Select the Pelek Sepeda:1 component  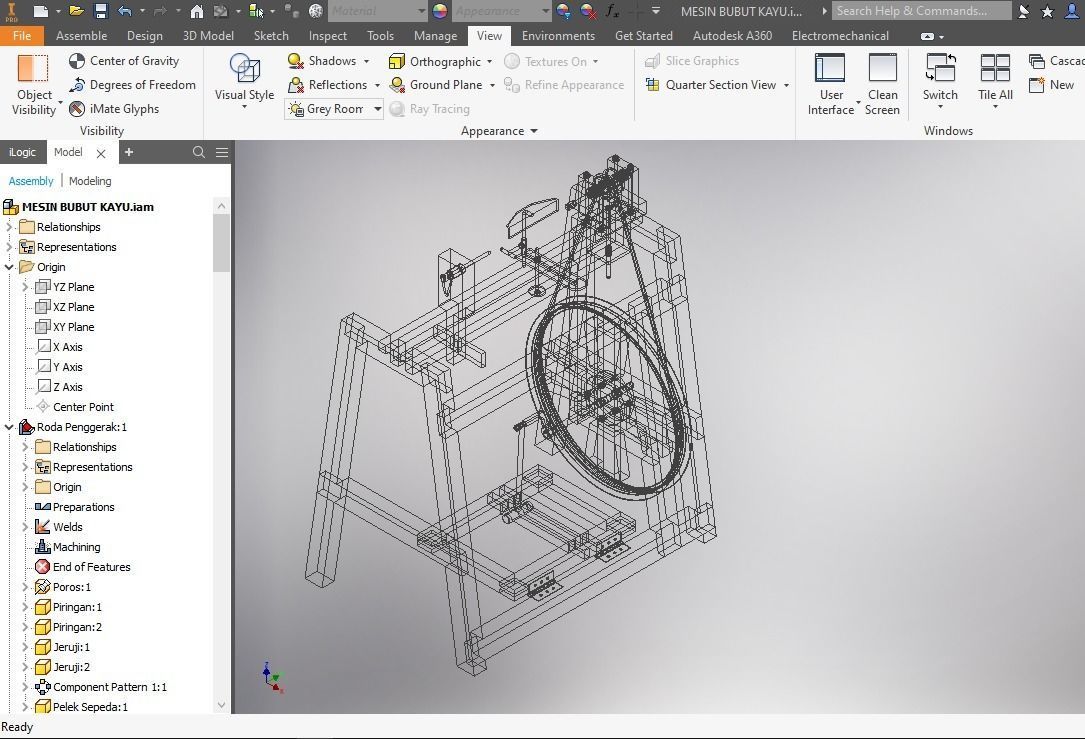[81, 706]
